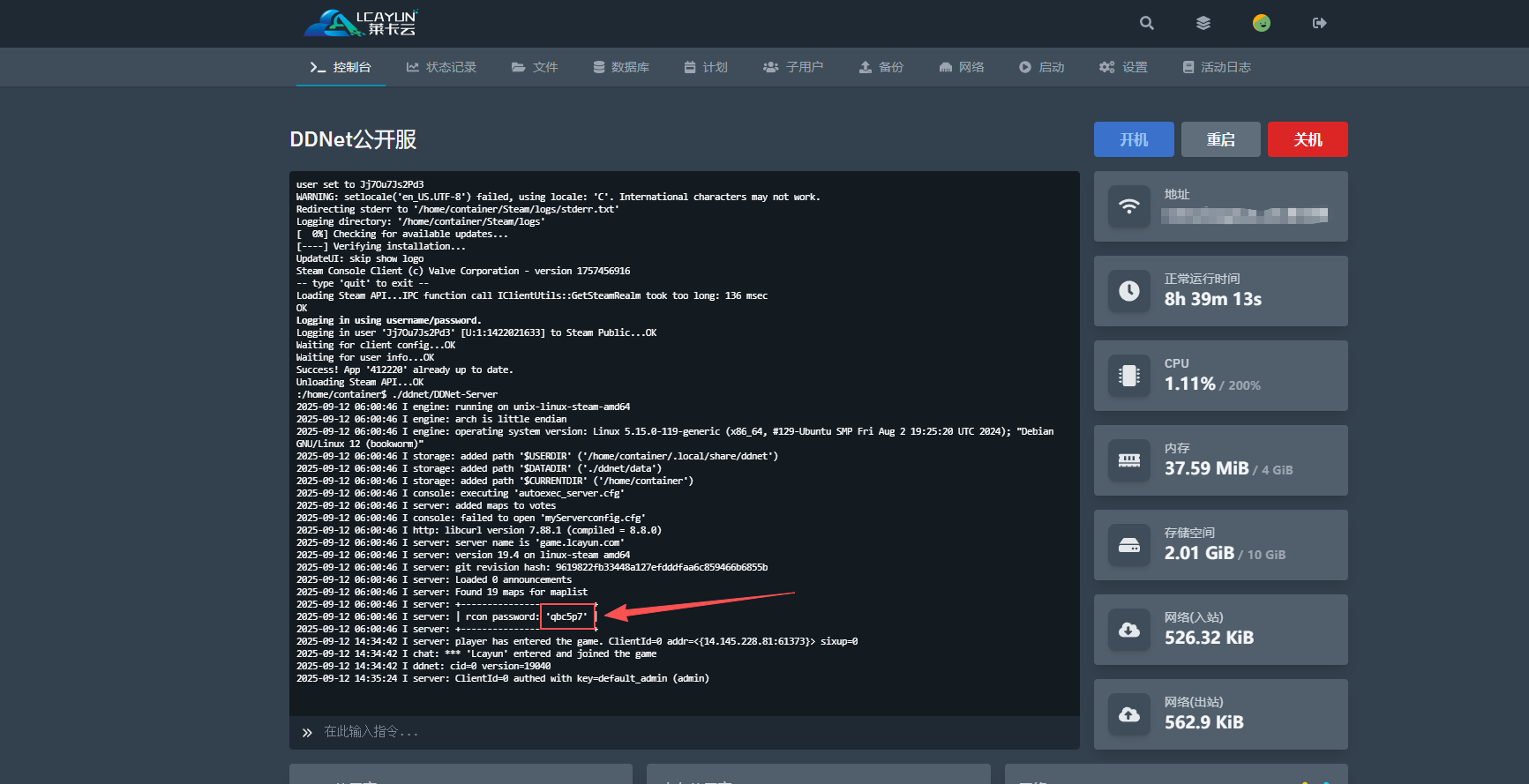Open the 备份 tab
Viewport: 1529px width, 784px height.
click(x=881, y=67)
